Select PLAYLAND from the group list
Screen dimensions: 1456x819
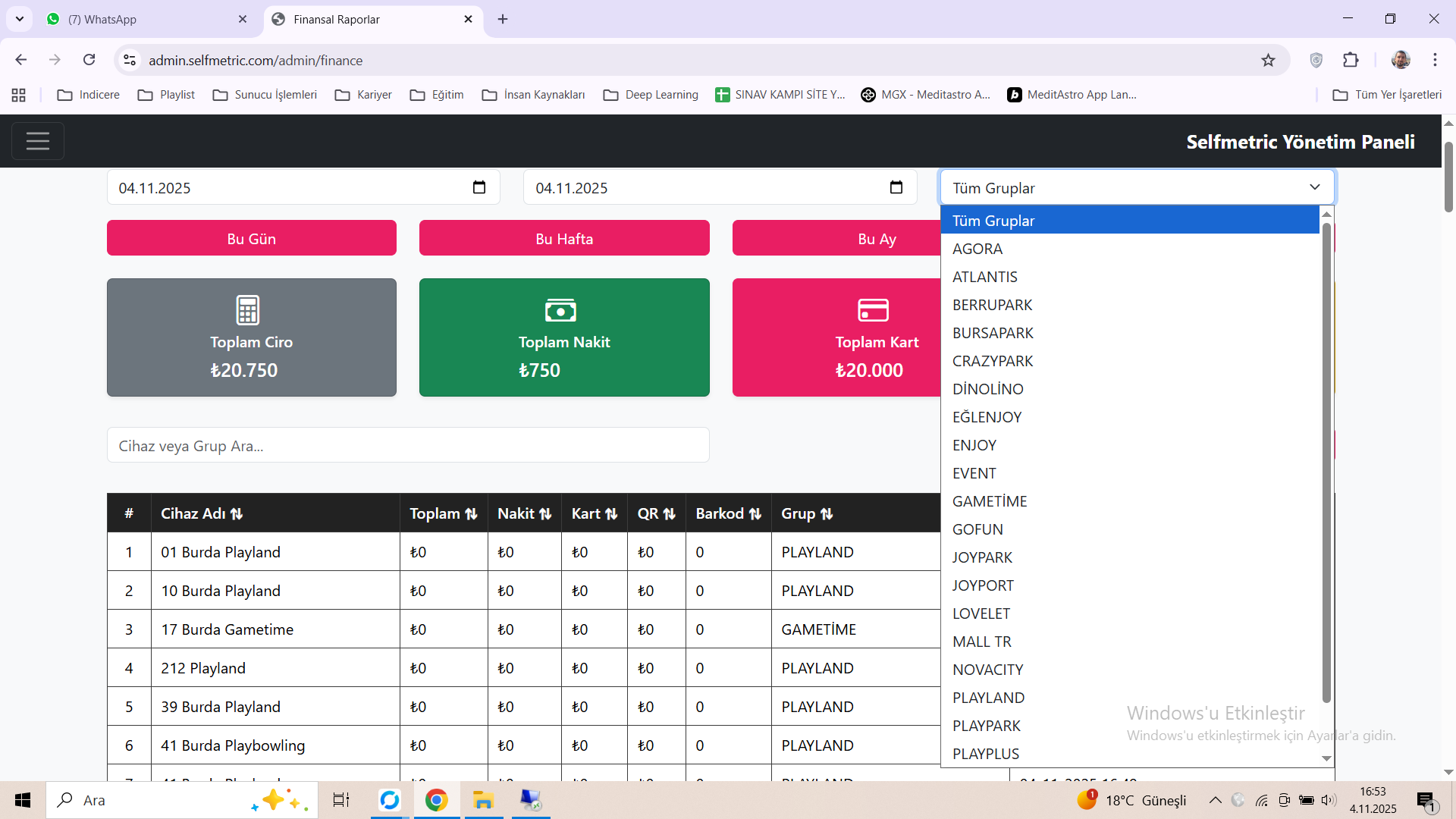988,698
